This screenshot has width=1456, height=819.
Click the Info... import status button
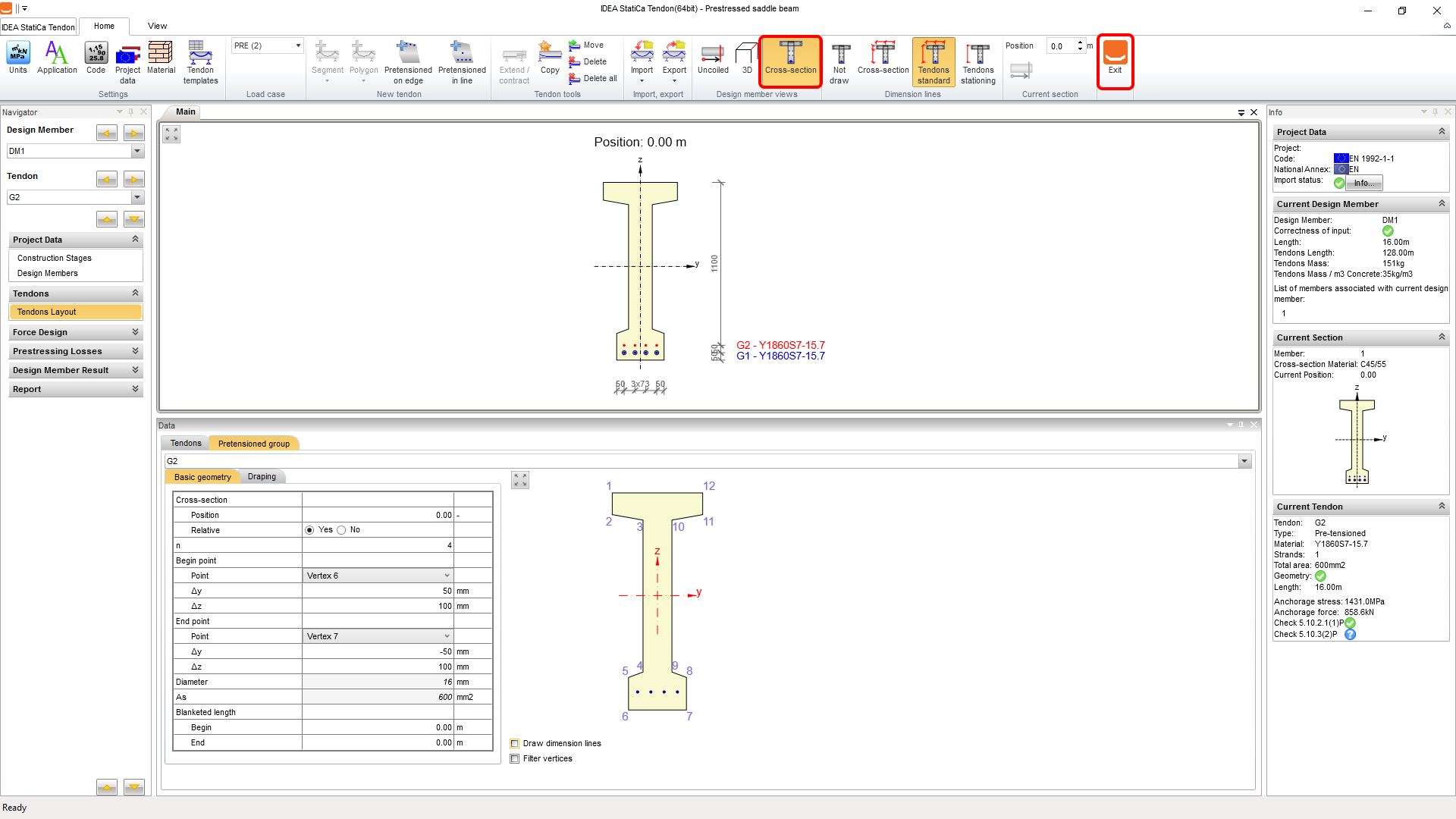(1363, 183)
